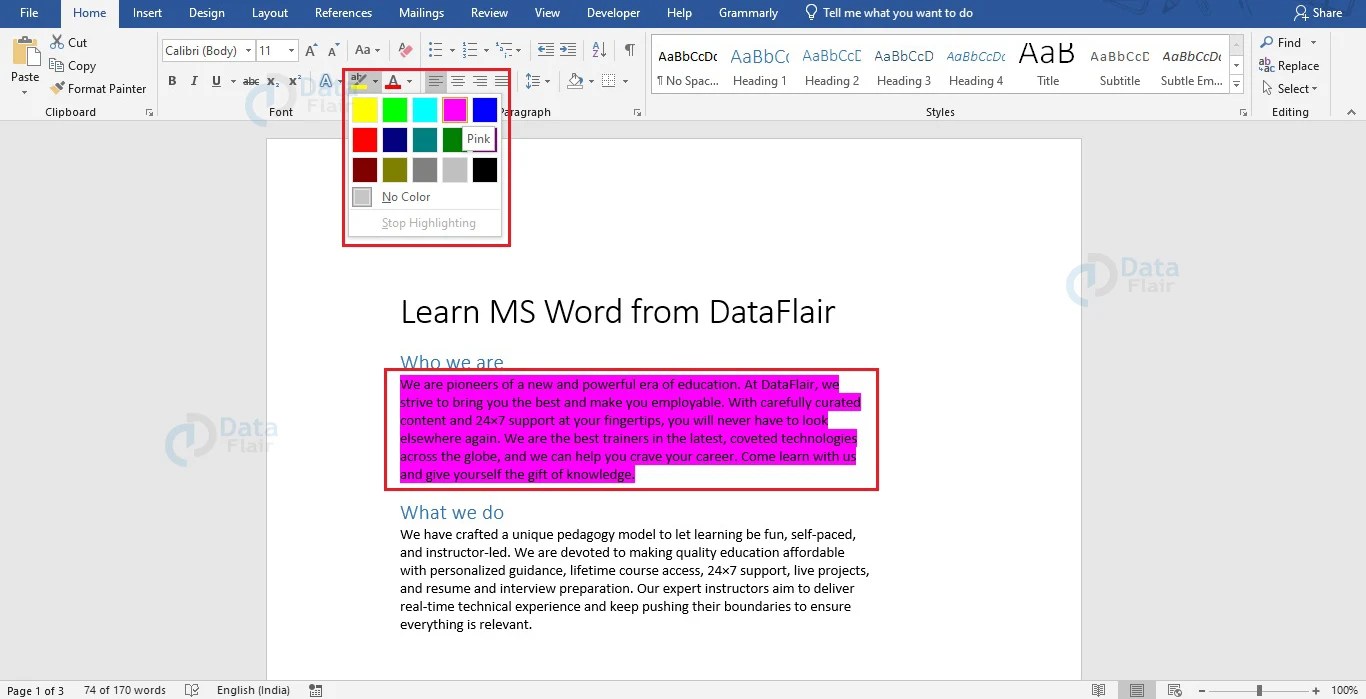Click the Cut icon in Clipboard group
The image size is (1366, 699).
(55, 42)
